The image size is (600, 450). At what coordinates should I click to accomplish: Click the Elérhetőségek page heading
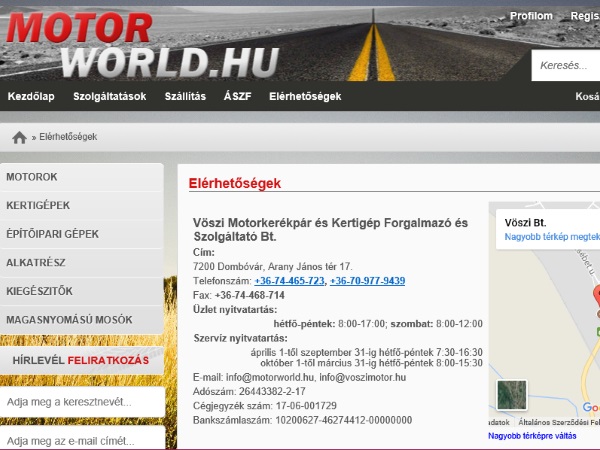pyautogui.click(x=235, y=183)
